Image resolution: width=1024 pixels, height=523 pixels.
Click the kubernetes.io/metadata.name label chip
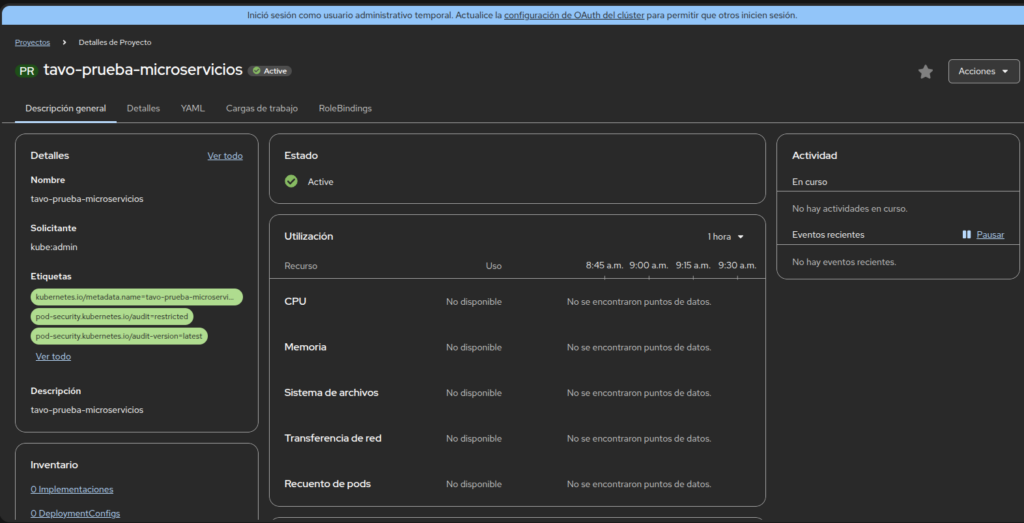pos(137,297)
